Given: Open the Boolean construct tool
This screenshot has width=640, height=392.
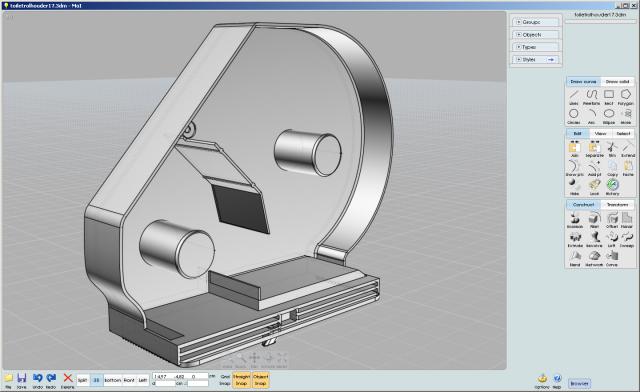Looking at the screenshot, I should pyautogui.click(x=575, y=220).
